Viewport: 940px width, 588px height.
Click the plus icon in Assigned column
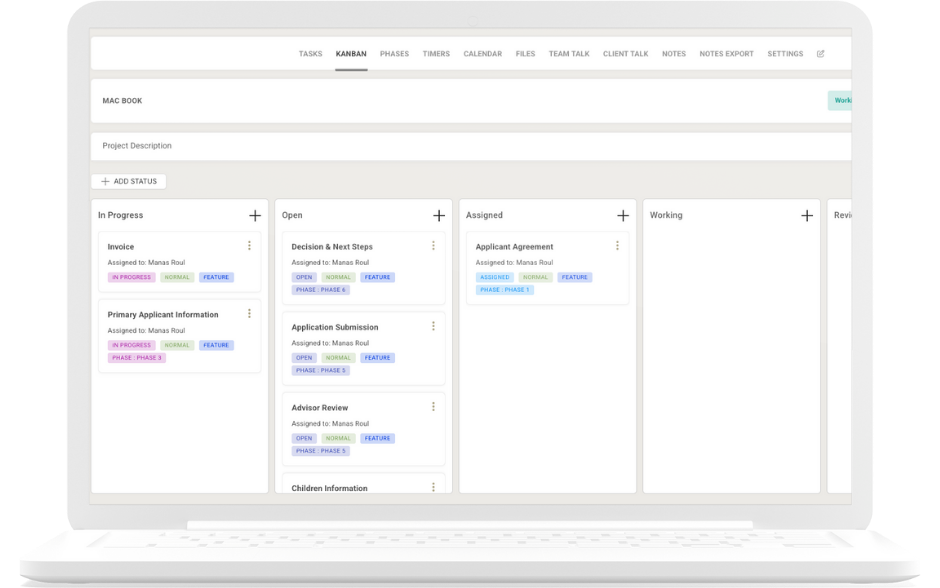pyautogui.click(x=623, y=215)
